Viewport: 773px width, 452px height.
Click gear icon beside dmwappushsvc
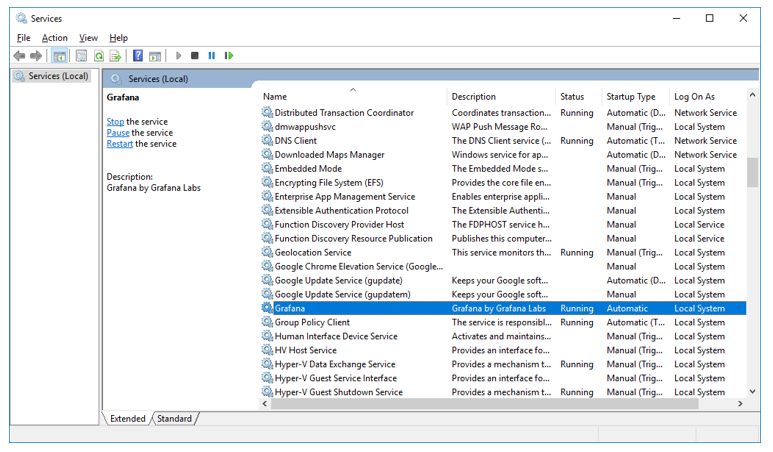coord(267,127)
